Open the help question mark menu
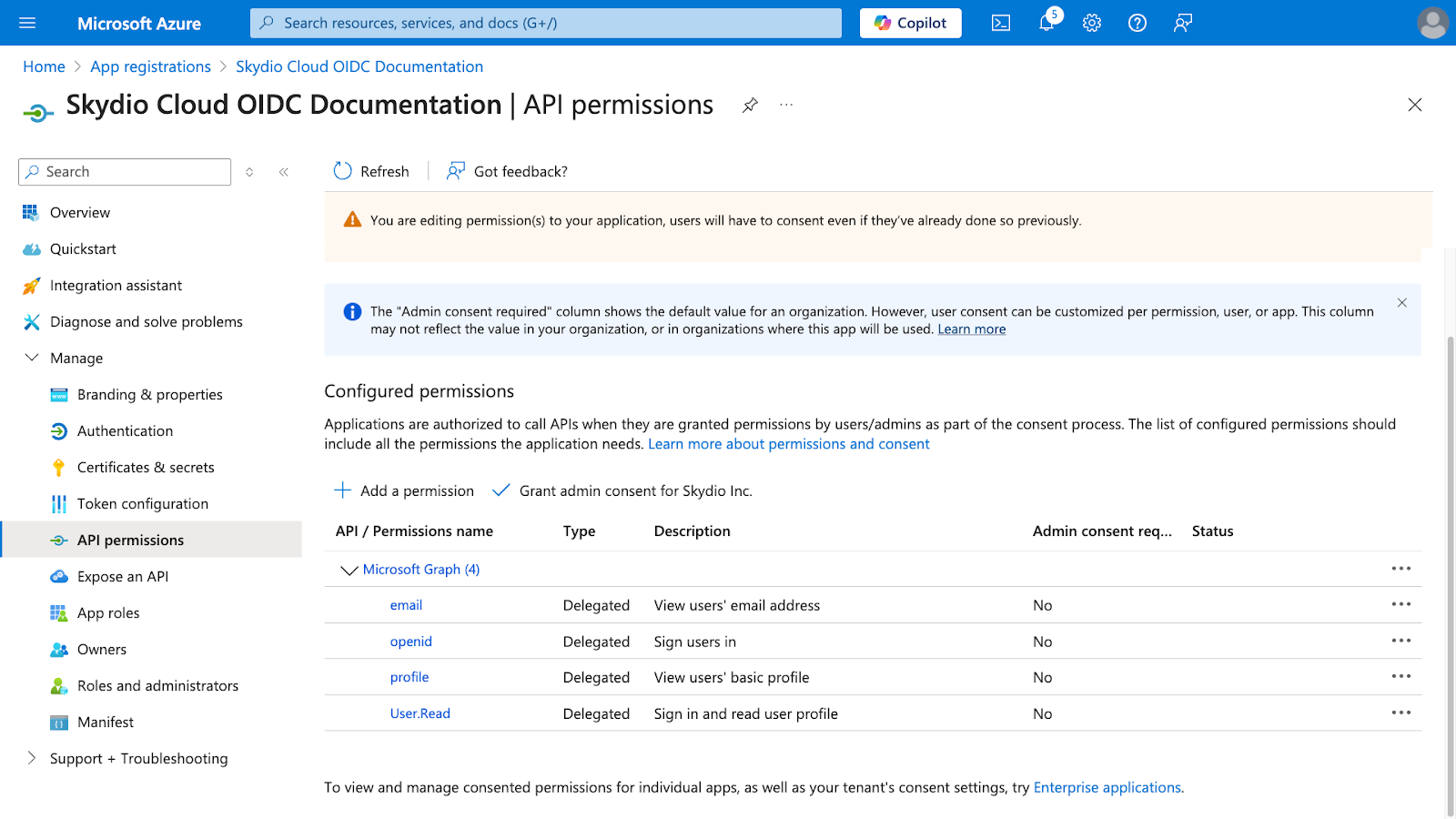The width and height of the screenshot is (1456, 819). click(x=1137, y=23)
